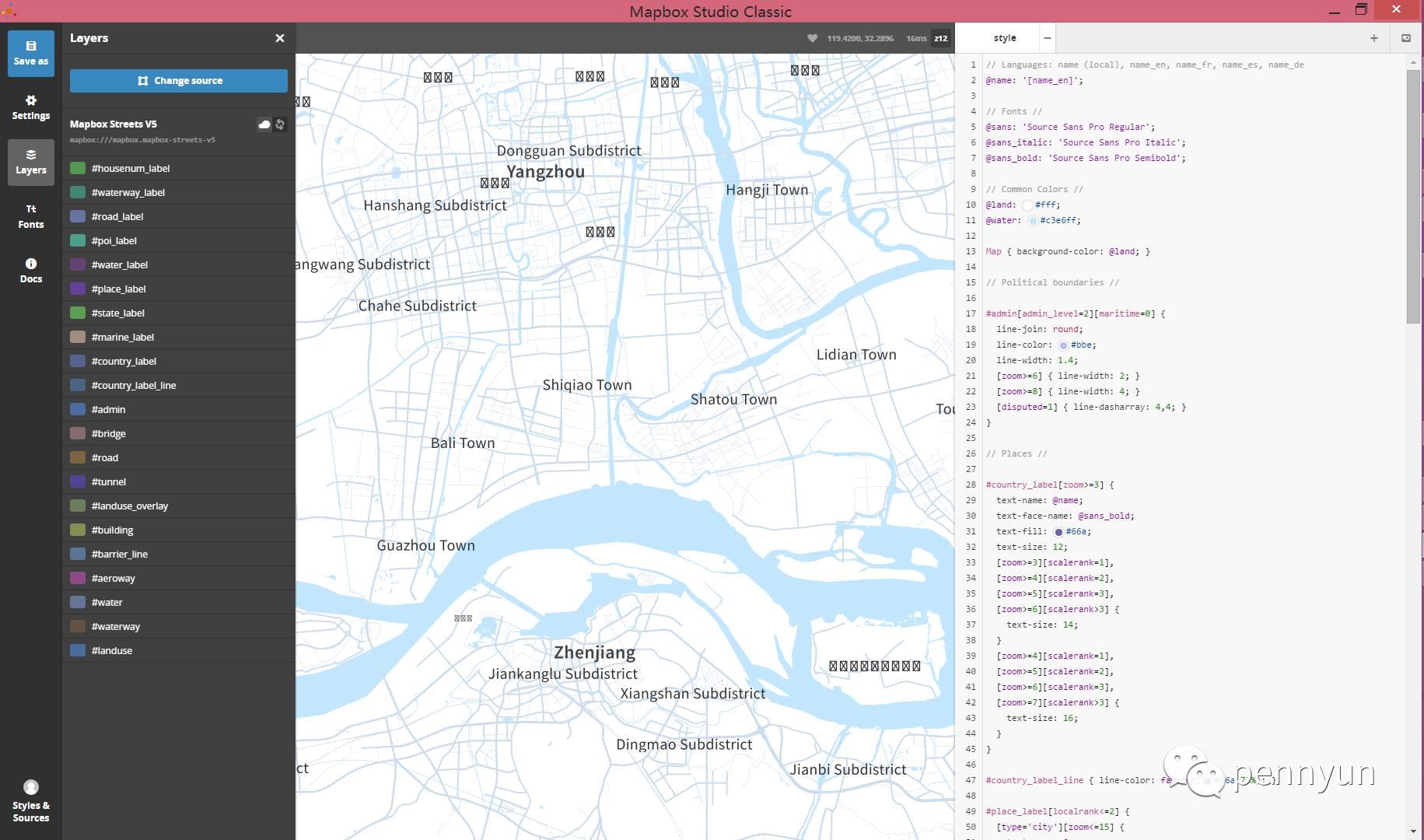Click the heart favorite icon
The image size is (1424, 840).
[813, 37]
